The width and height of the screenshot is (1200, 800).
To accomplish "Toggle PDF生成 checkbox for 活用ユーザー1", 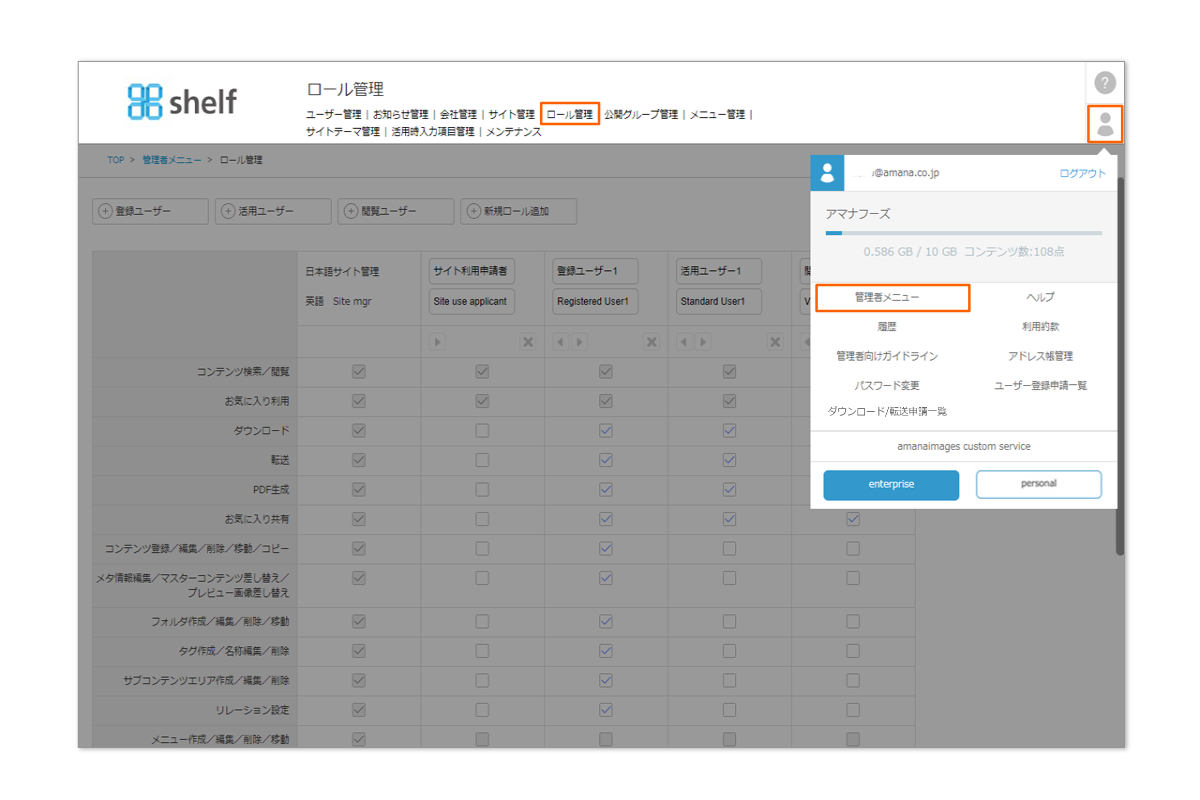I will click(x=729, y=490).
